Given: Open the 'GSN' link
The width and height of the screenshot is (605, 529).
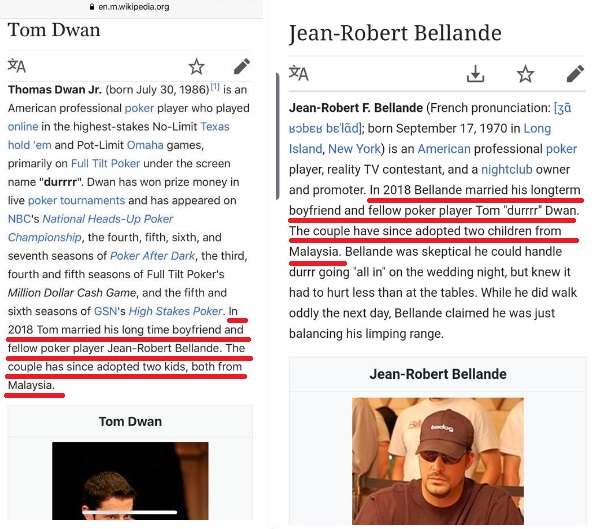Looking at the screenshot, I should coord(105,311).
